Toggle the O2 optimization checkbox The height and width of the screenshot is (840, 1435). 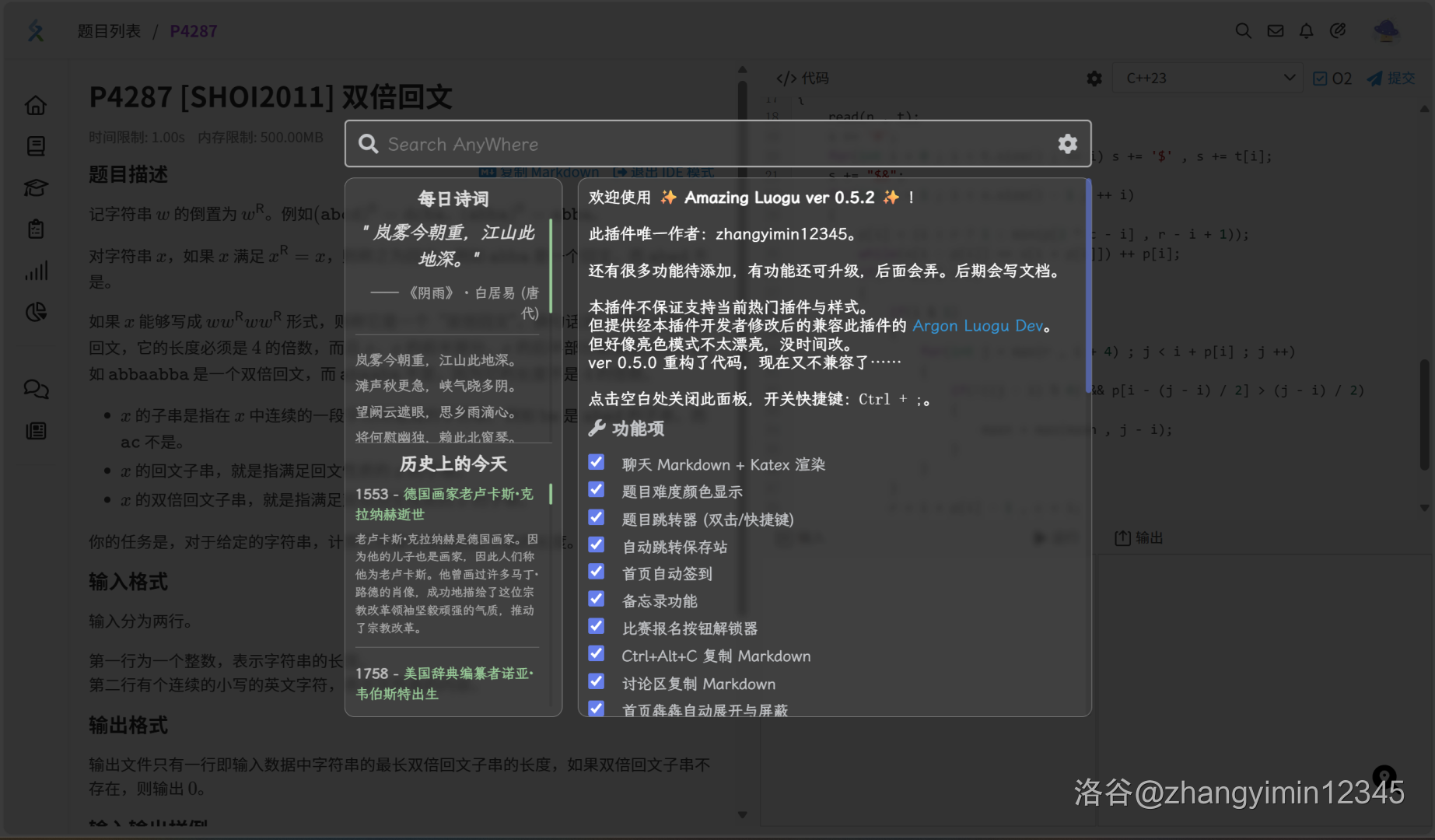pyautogui.click(x=1320, y=79)
